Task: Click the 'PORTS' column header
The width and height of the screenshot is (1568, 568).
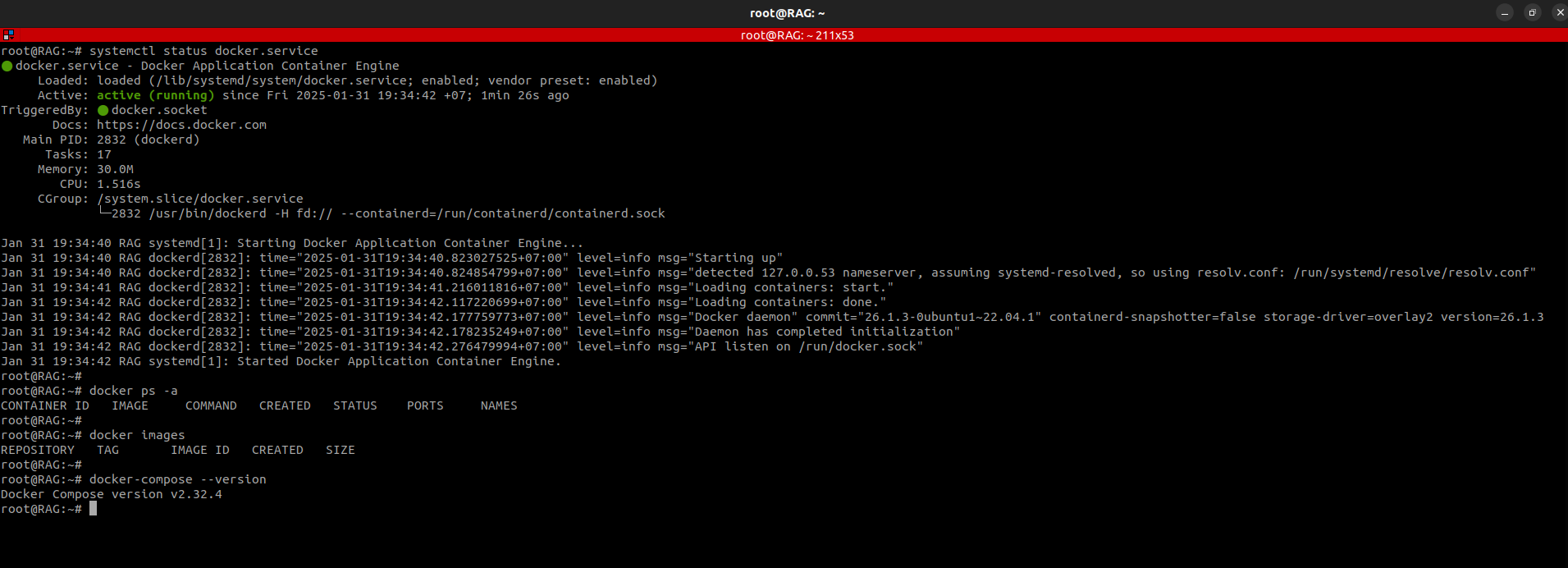Action: point(425,405)
